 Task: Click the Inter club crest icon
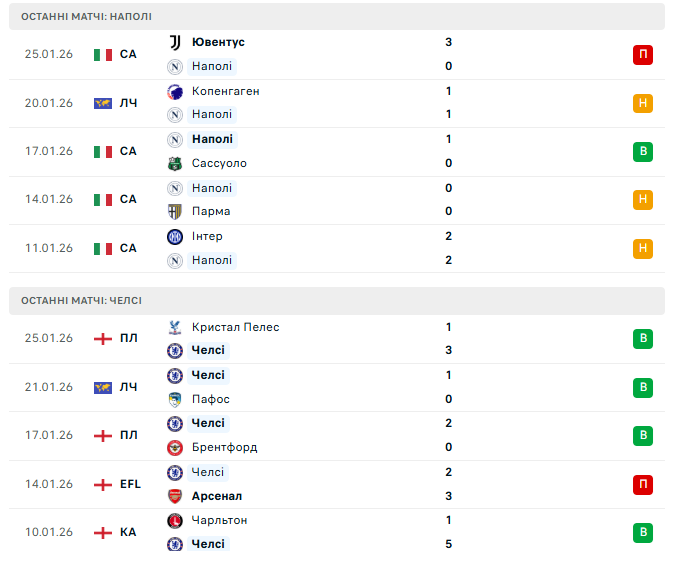tap(175, 236)
